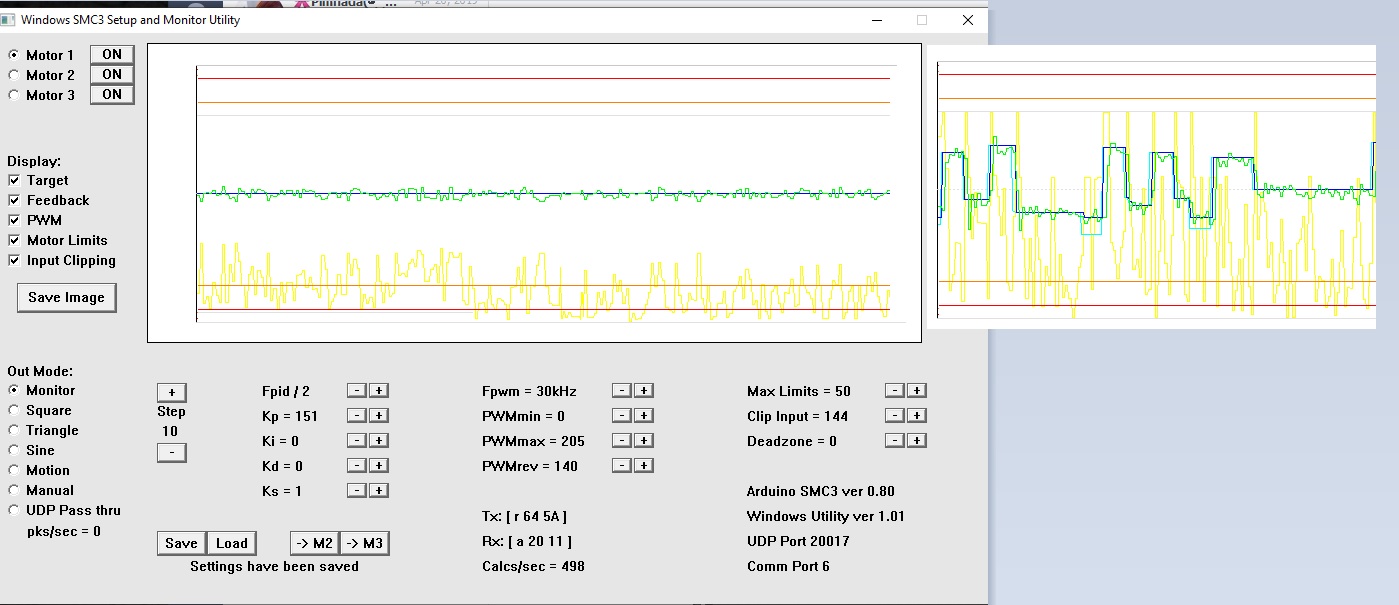The height and width of the screenshot is (605, 1399).
Task: Click the motor monitor graph area
Action: (x=534, y=193)
